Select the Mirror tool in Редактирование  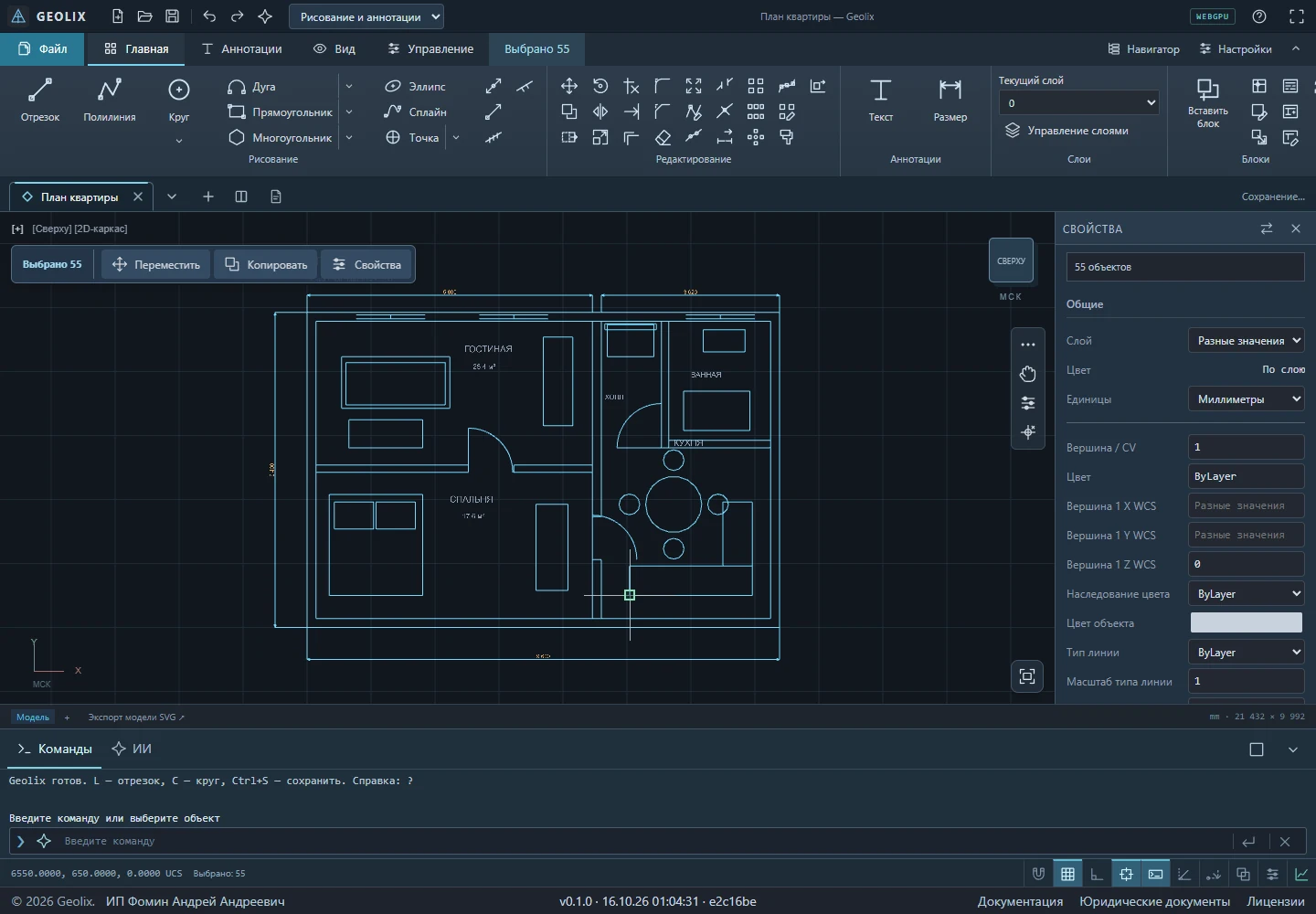tap(600, 112)
